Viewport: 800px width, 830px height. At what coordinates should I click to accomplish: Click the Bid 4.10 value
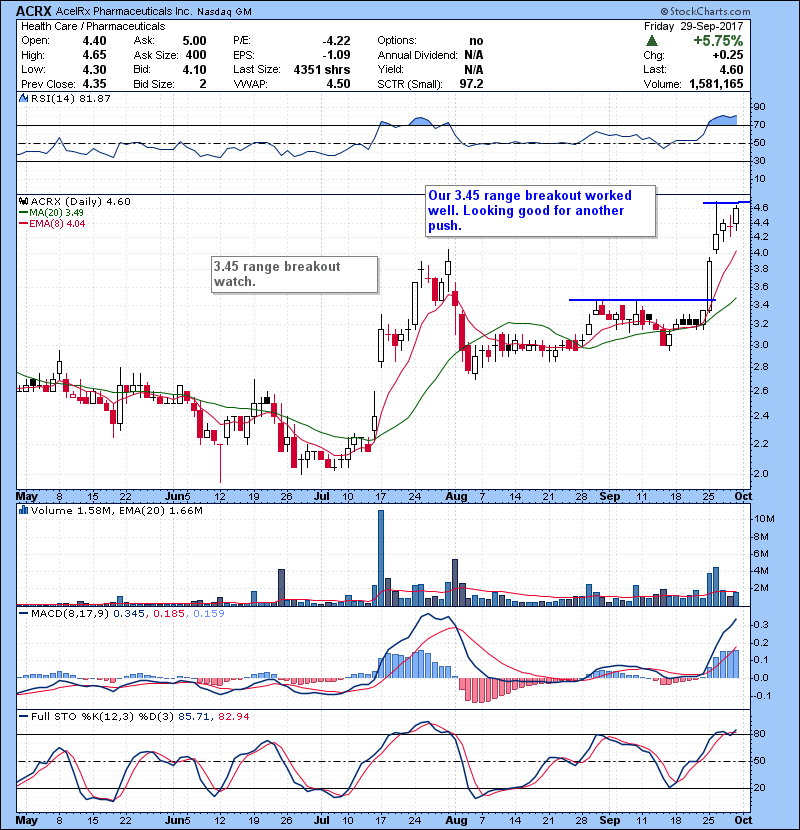(194, 69)
